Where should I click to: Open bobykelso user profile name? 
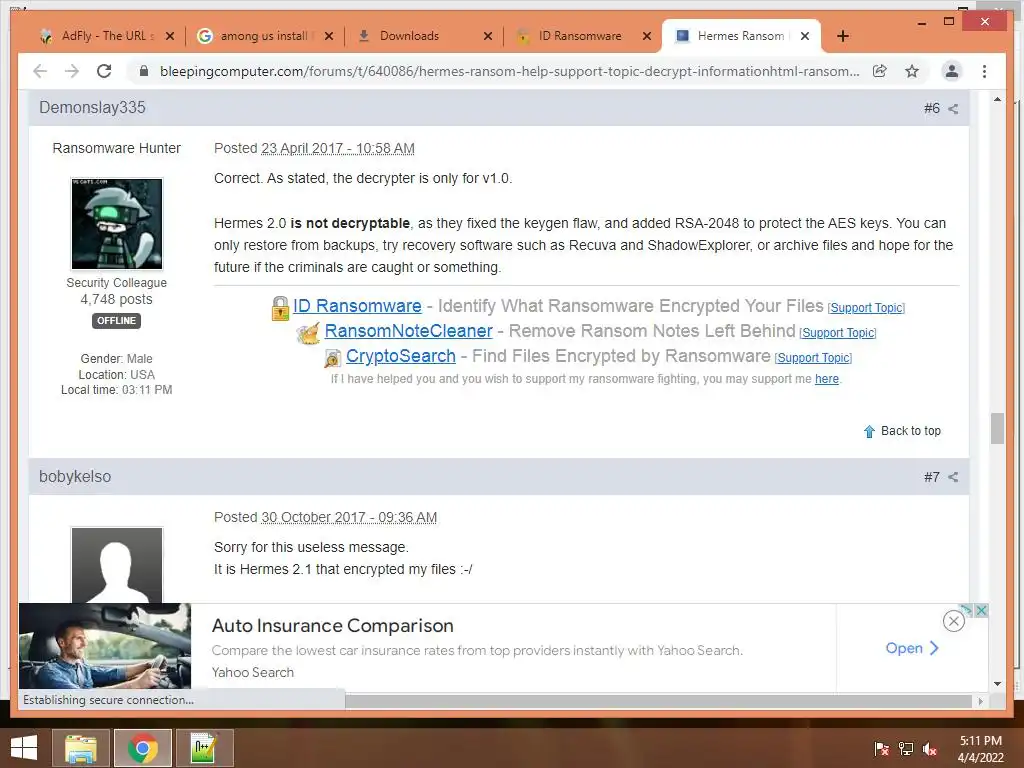click(75, 477)
